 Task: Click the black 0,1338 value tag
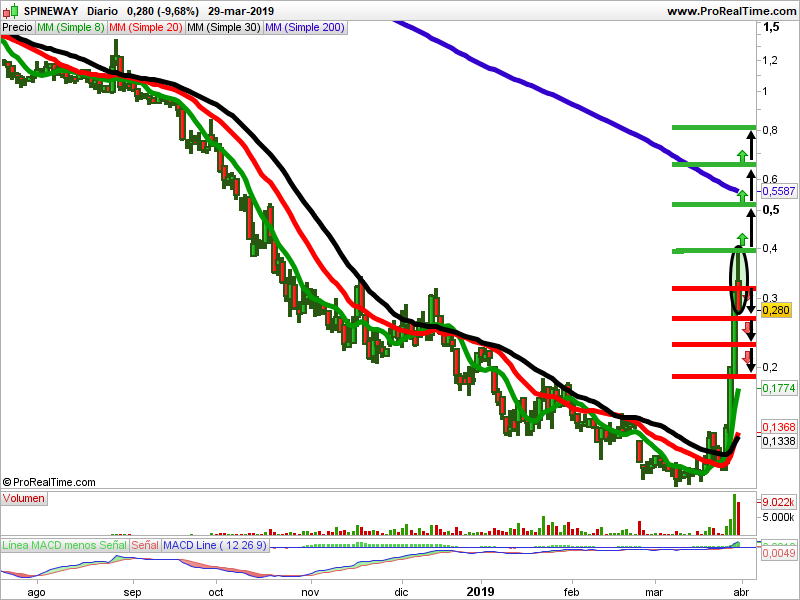click(x=779, y=441)
